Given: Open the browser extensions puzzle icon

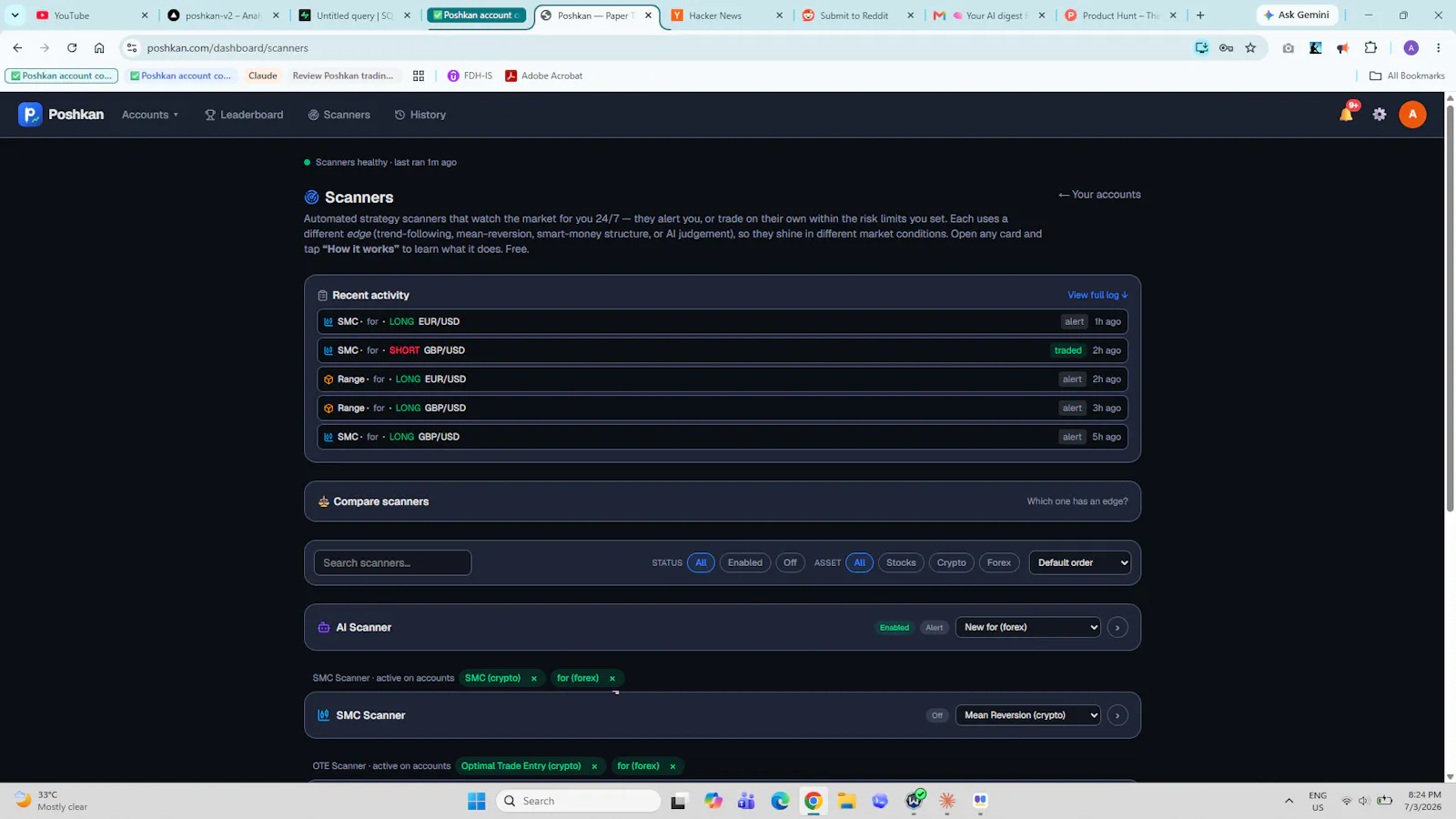Looking at the screenshot, I should 1370,48.
